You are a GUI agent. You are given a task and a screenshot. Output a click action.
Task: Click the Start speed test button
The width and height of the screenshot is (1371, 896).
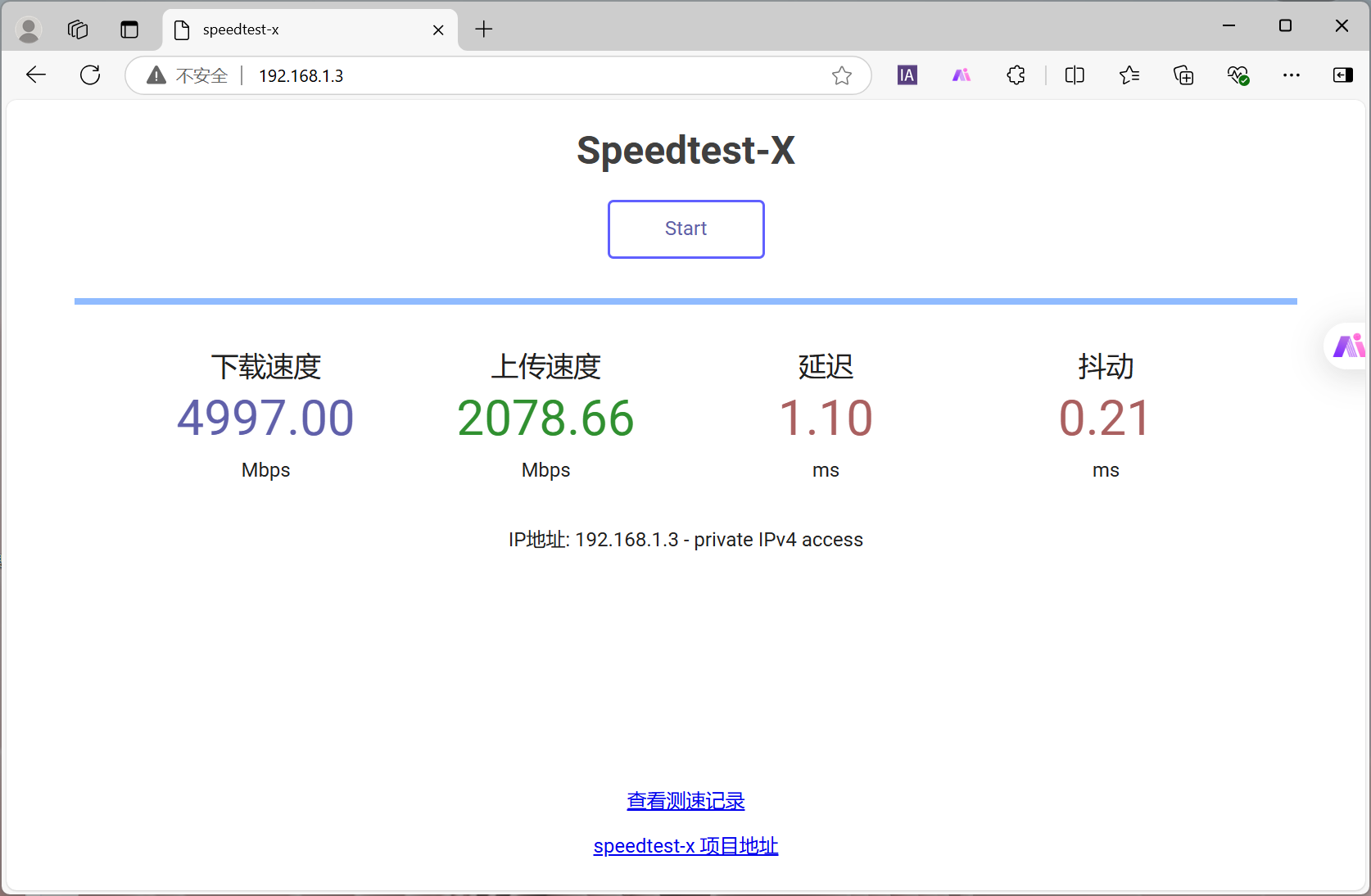(685, 229)
